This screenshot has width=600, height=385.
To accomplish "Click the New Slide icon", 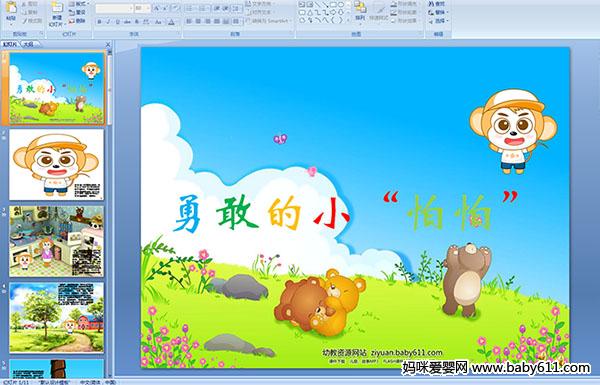I will [57, 9].
